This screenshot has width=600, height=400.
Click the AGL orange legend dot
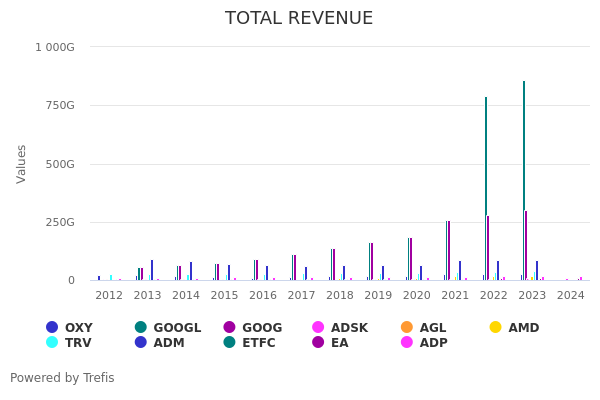pyautogui.click(x=406, y=327)
